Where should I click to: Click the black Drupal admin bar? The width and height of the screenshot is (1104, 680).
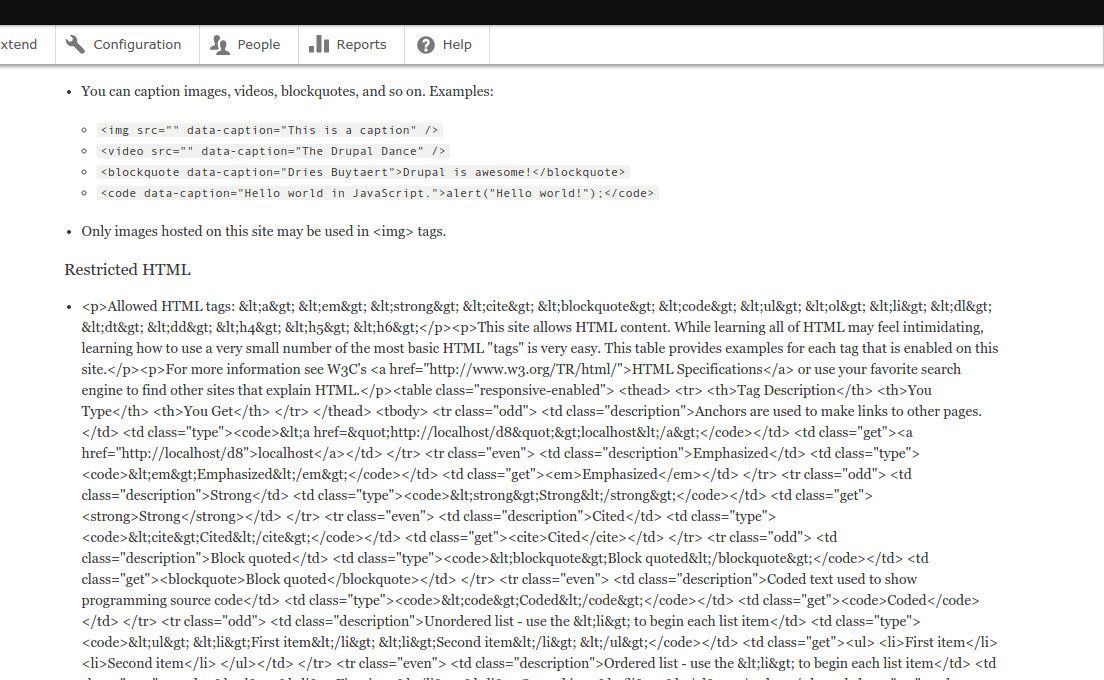tap(550, 11)
